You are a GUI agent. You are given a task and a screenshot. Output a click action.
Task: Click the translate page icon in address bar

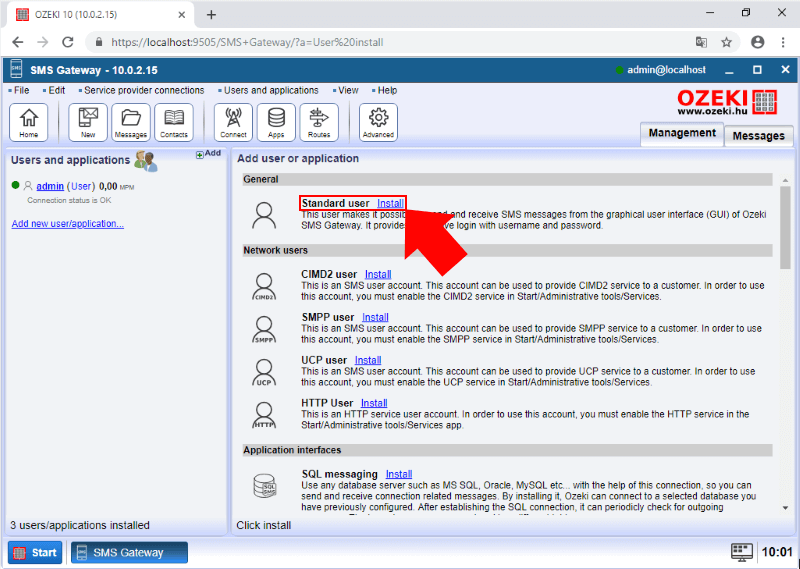(x=702, y=42)
